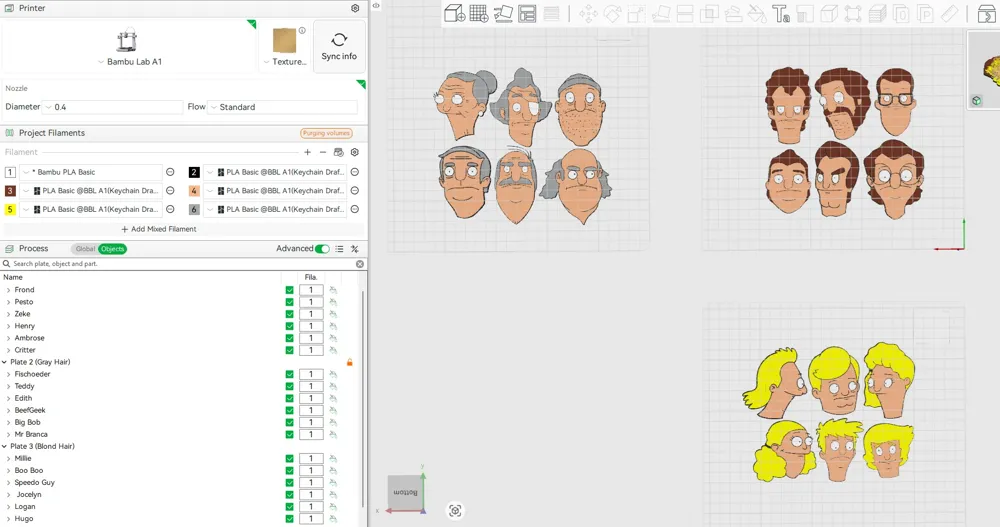Screen dimensions: 1000x527
Task: Open the Flow Standard dropdown
Action: [x=283, y=107]
